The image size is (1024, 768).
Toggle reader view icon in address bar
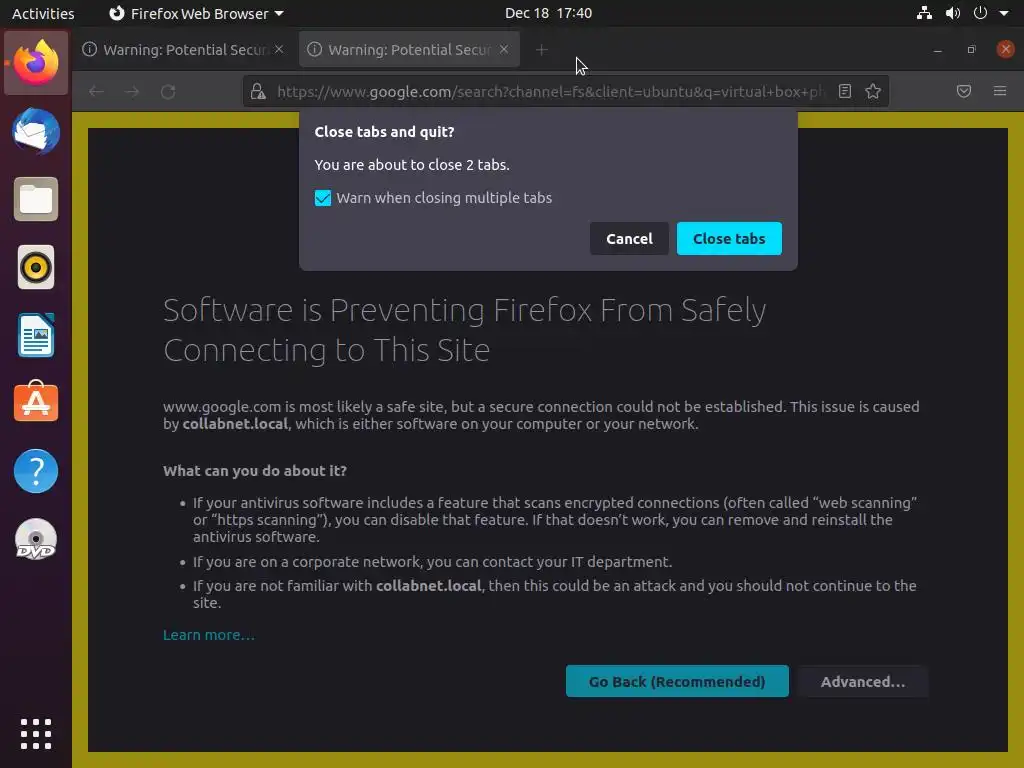click(x=844, y=91)
